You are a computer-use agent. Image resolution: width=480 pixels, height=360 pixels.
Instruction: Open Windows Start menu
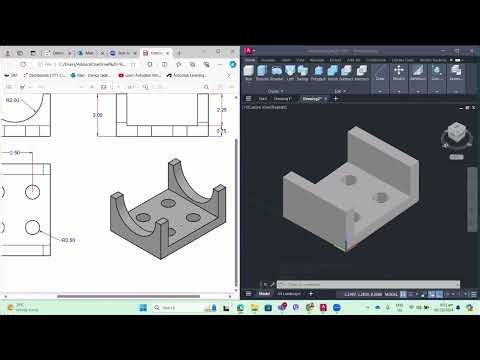(143, 307)
